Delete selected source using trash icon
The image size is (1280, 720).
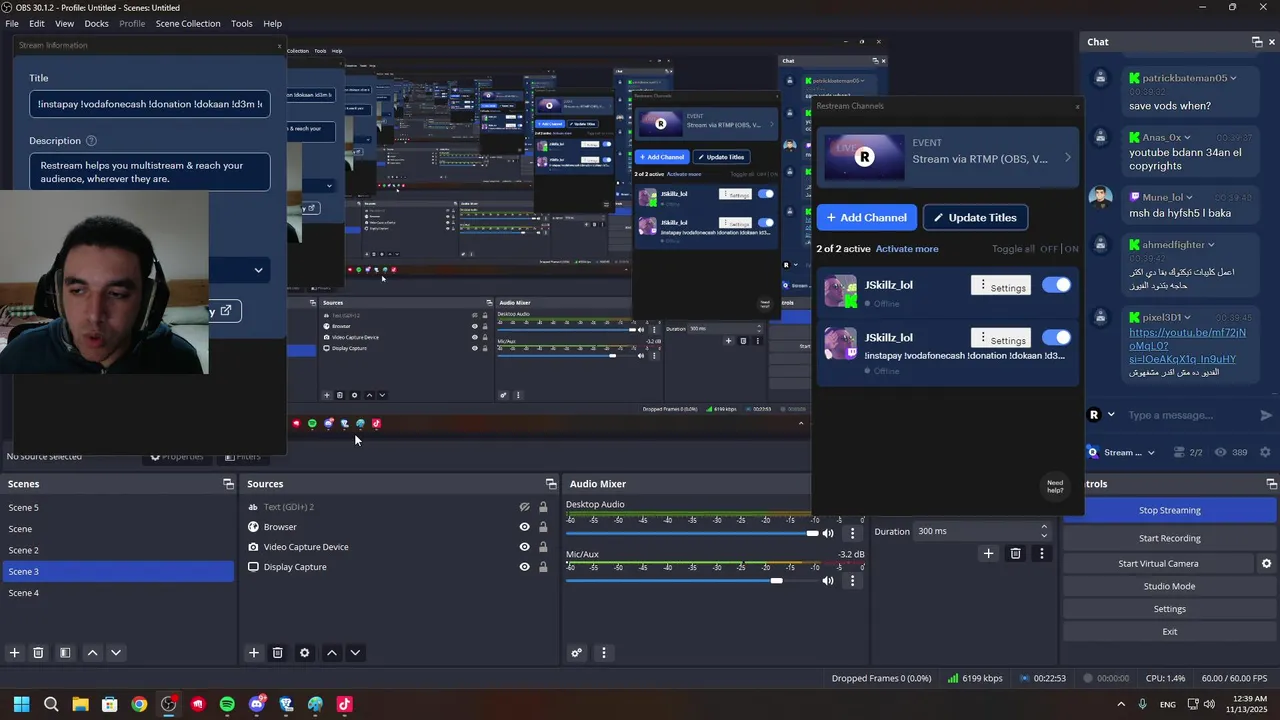click(278, 653)
